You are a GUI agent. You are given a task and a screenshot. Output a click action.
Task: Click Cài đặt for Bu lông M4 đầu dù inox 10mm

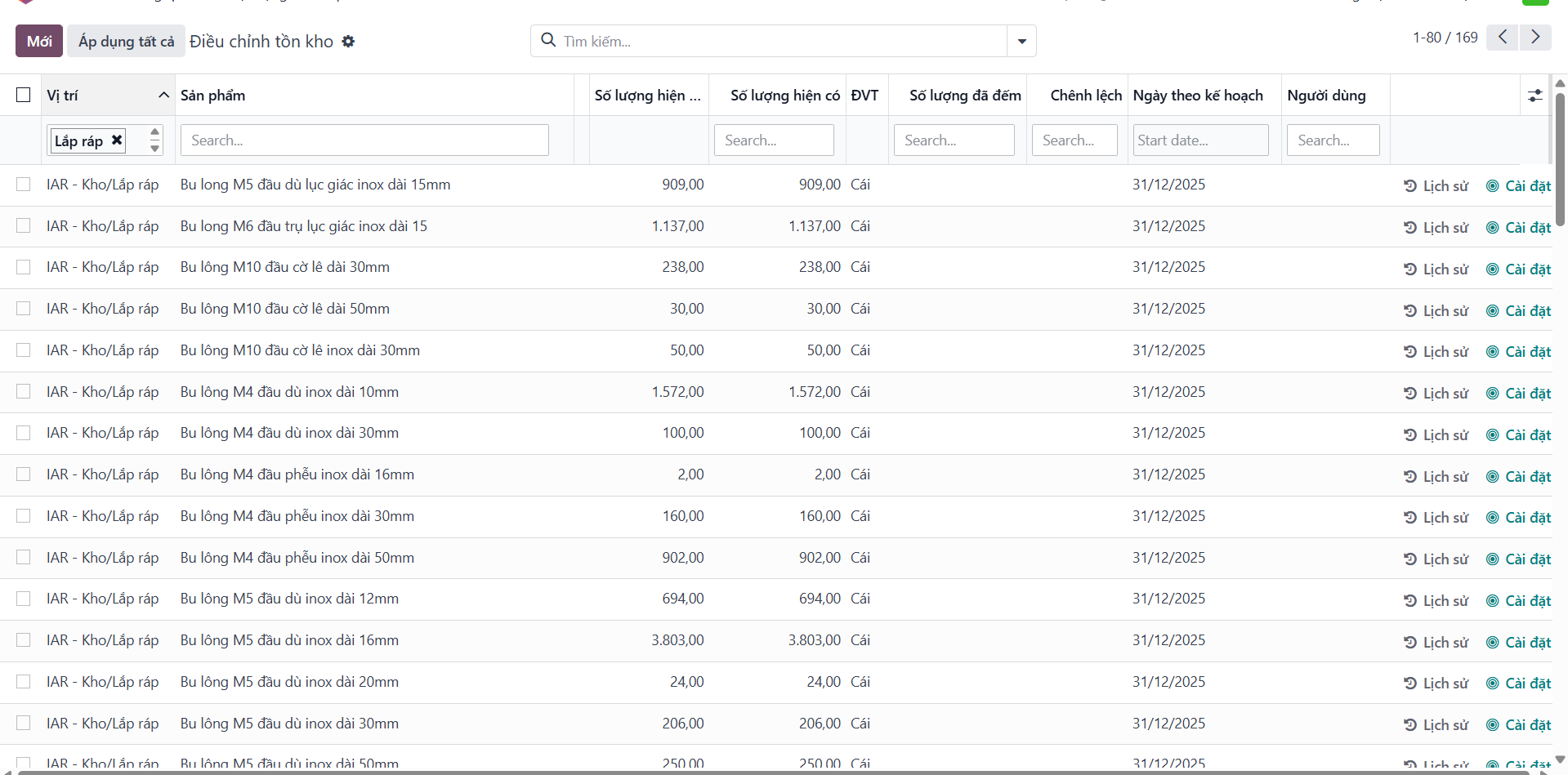tap(1518, 394)
